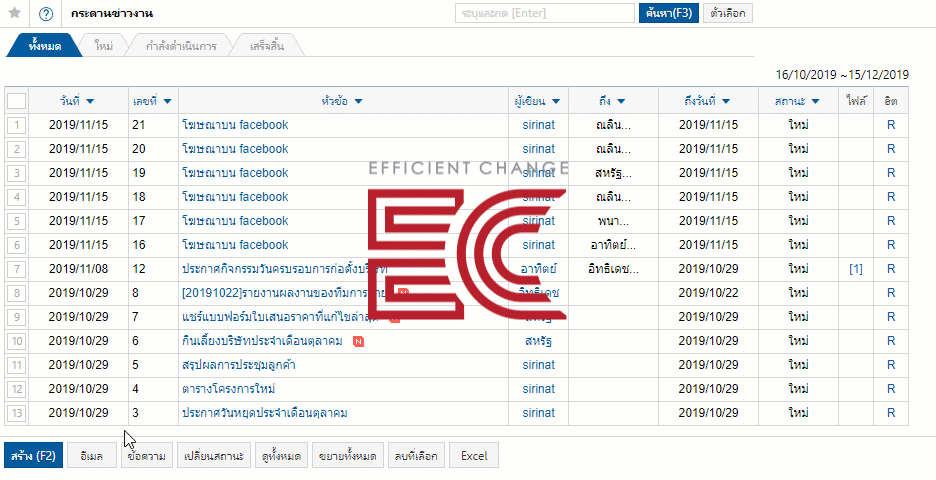The height and width of the screenshot is (480, 936).
Task: Click the ดูทั้งหมด button
Action: coord(281,456)
